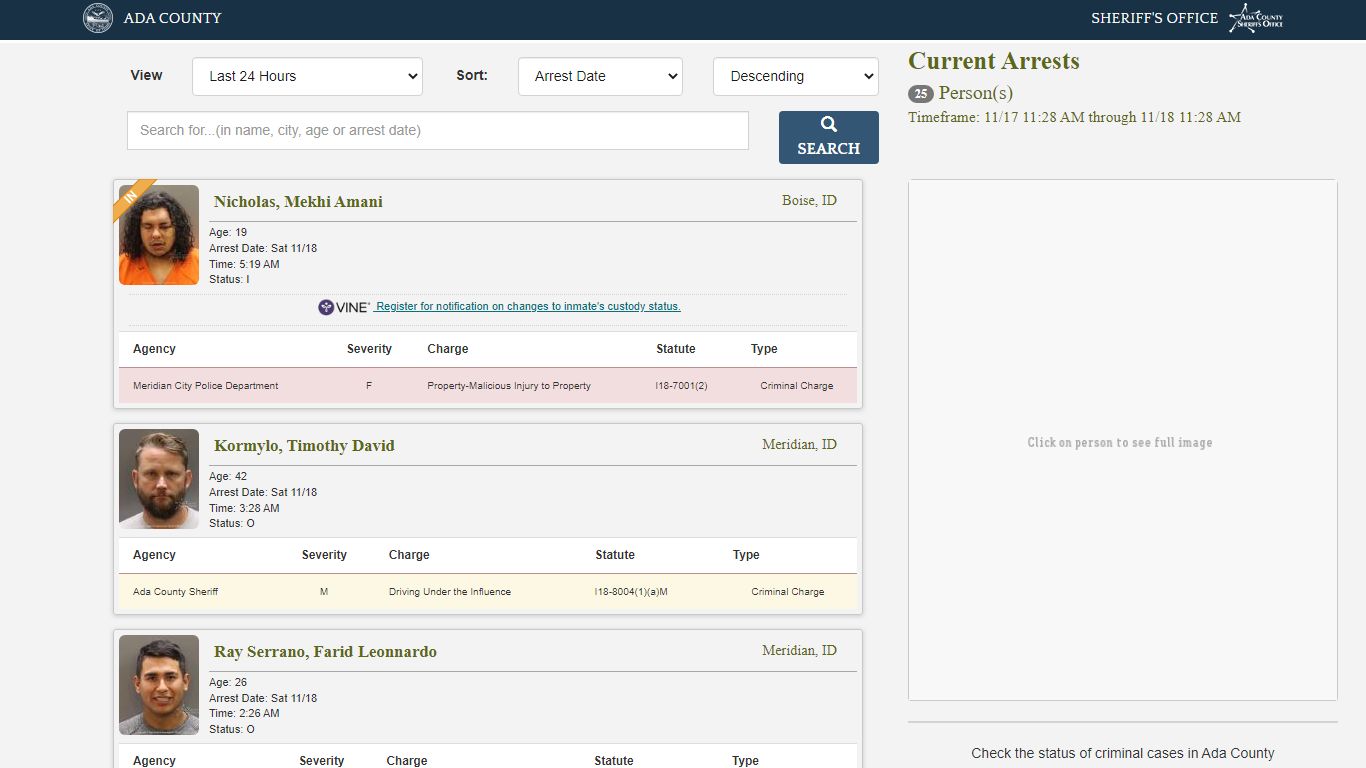View Farid Leonnardo Ray Serrano mugshot
The image size is (1366, 768).
point(159,685)
